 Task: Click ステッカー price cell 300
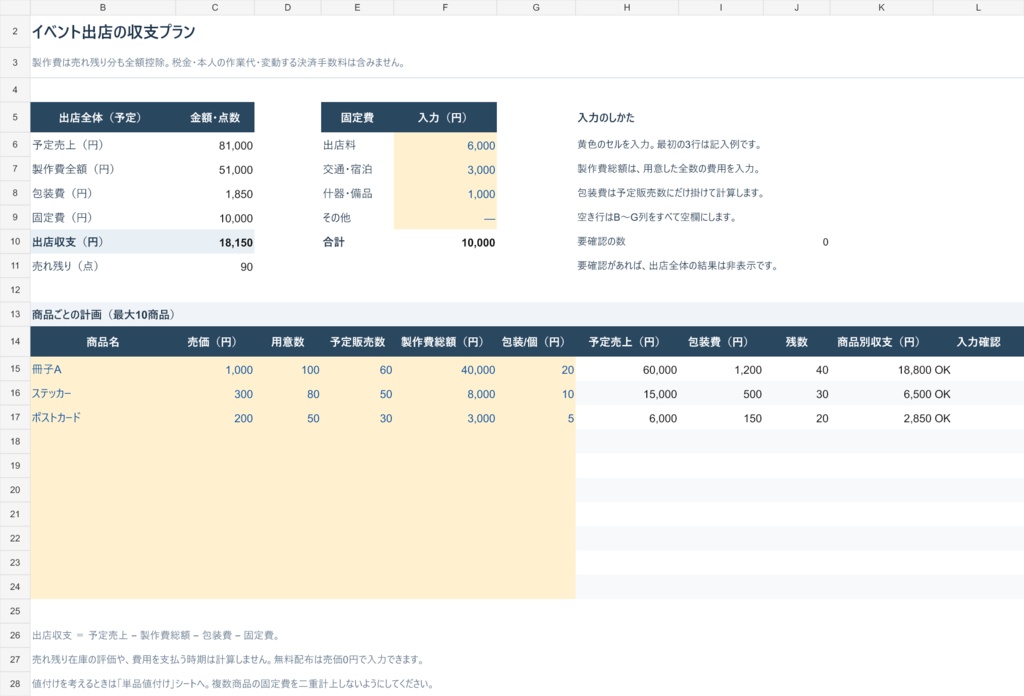pos(215,394)
